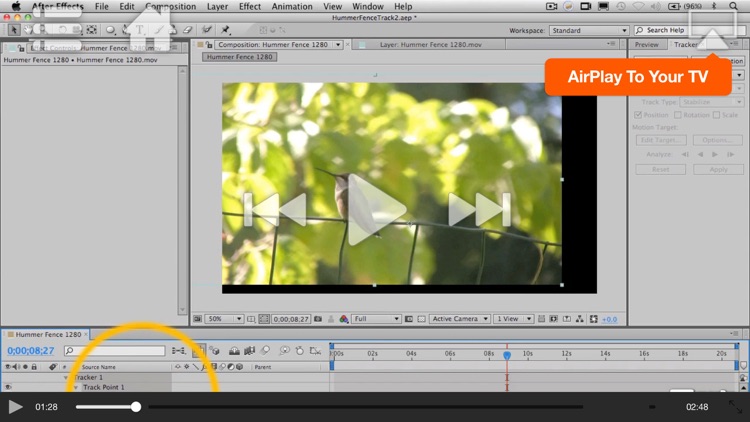Open the Animation menu
Viewport: 750px width, 422px height.
click(x=292, y=6)
